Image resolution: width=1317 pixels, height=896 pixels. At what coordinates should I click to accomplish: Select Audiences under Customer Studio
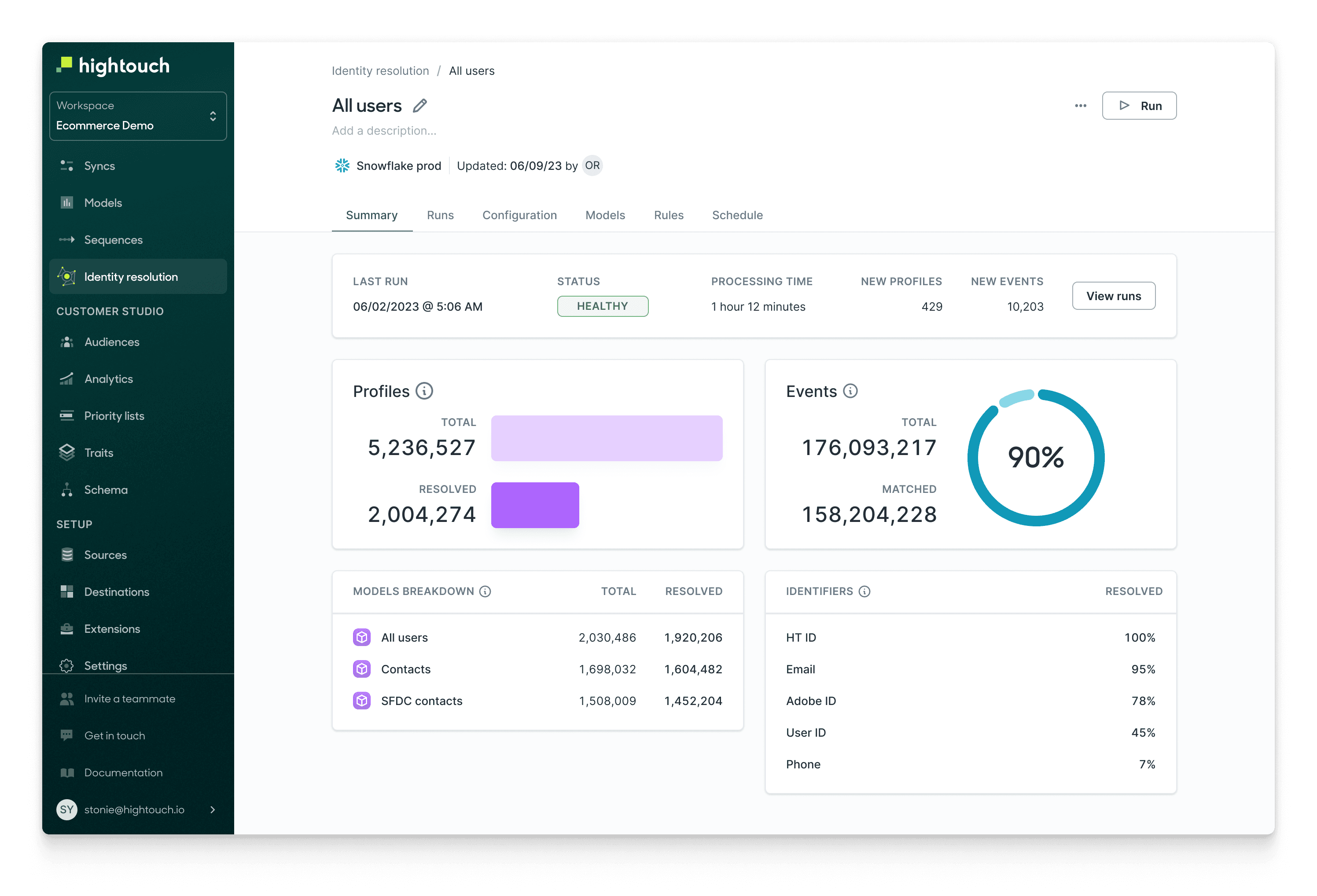[x=112, y=342]
